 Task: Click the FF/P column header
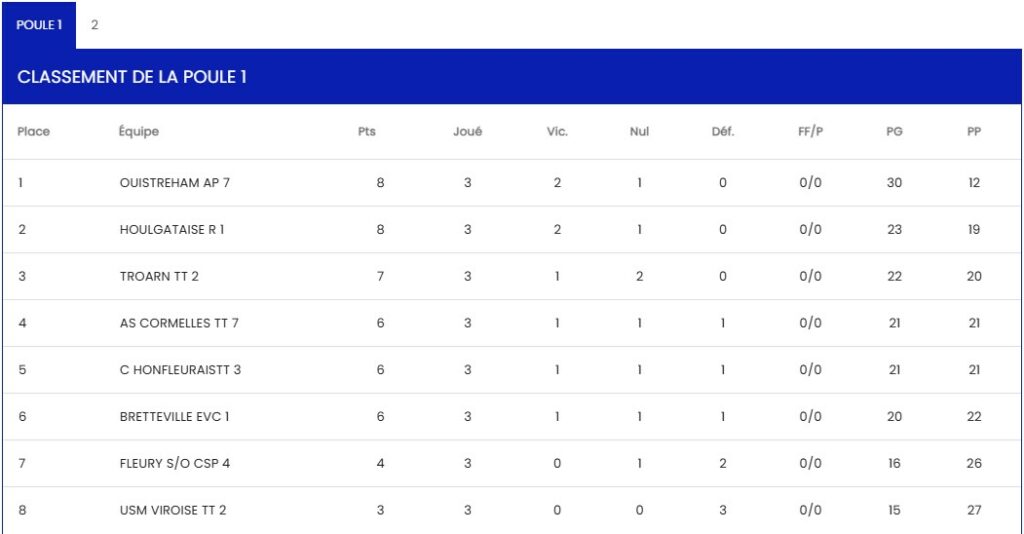(810, 132)
